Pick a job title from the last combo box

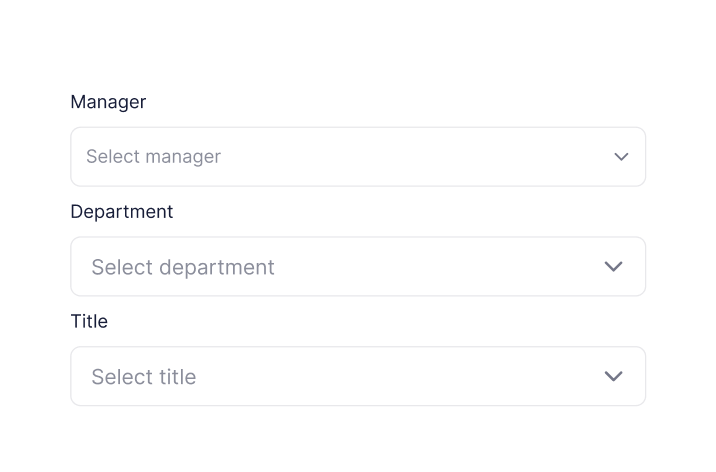click(x=358, y=377)
